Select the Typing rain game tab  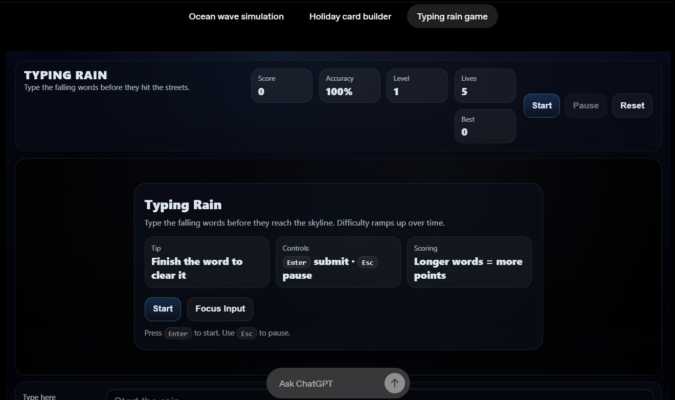click(x=451, y=16)
